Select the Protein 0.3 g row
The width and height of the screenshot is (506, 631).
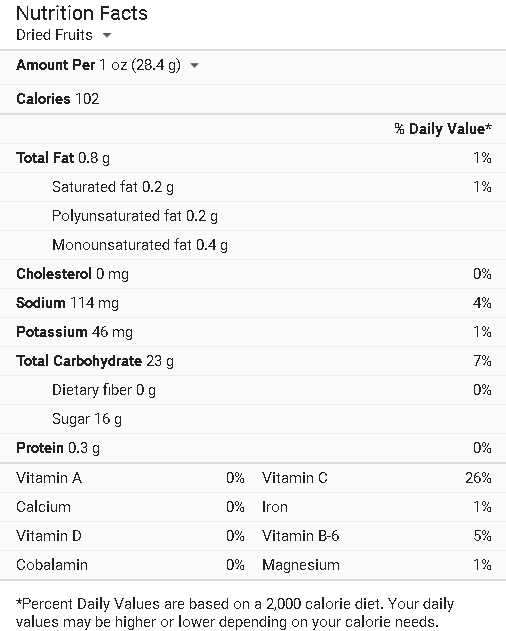(x=253, y=448)
